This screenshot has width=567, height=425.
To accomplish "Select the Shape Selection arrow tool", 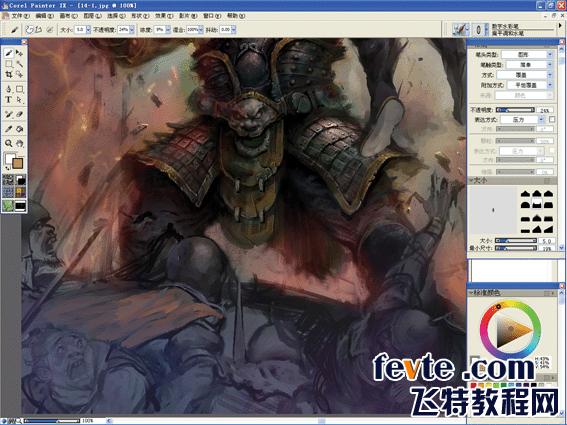I will point(20,99).
